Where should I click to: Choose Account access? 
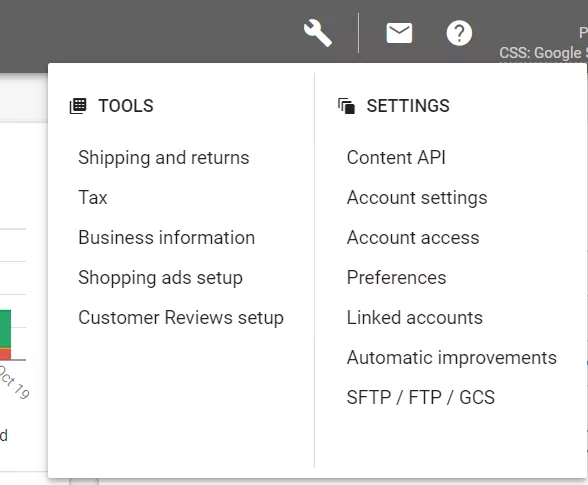point(413,238)
